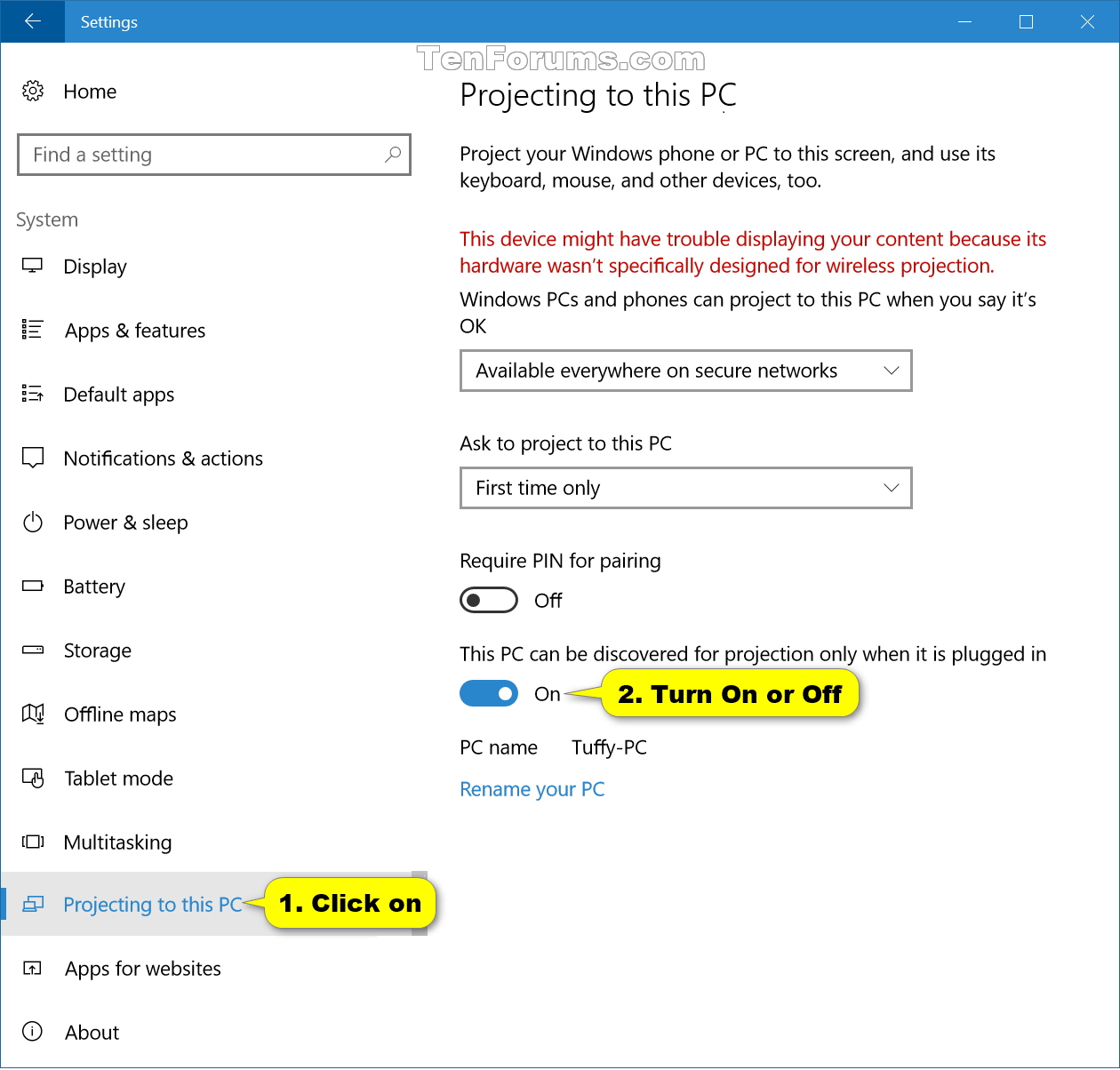Image resolution: width=1120 pixels, height=1070 pixels.
Task: Select Projecting to this PC
Action: (x=152, y=904)
